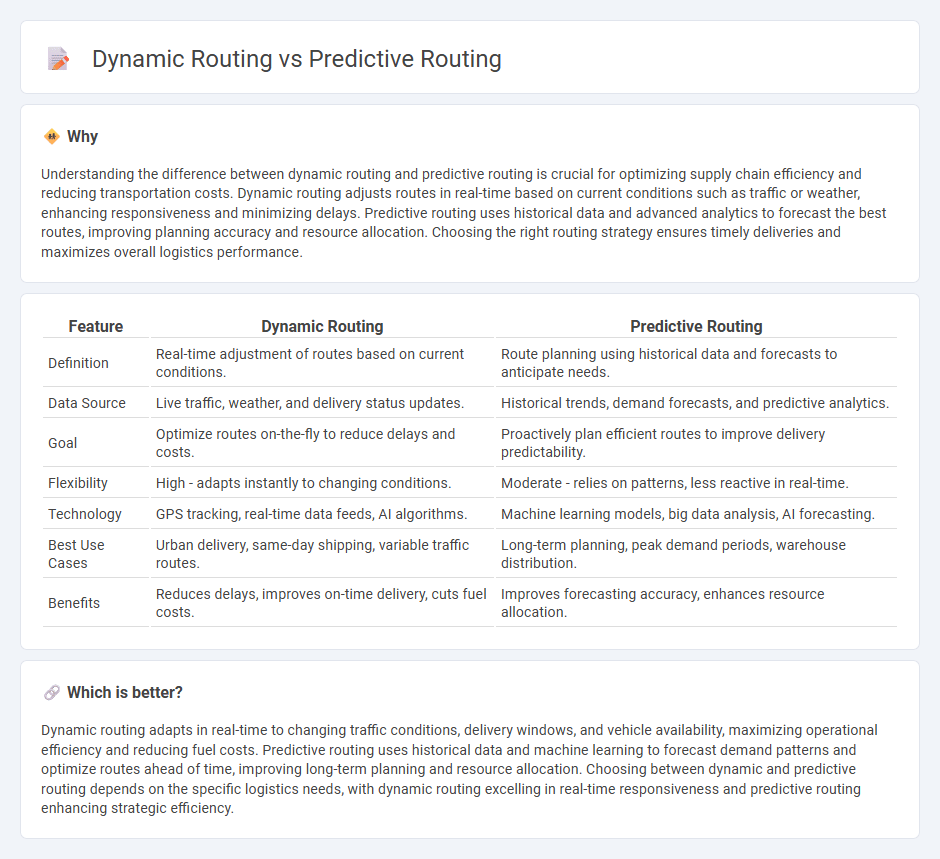Select the Predictive Routing column header

696,327
